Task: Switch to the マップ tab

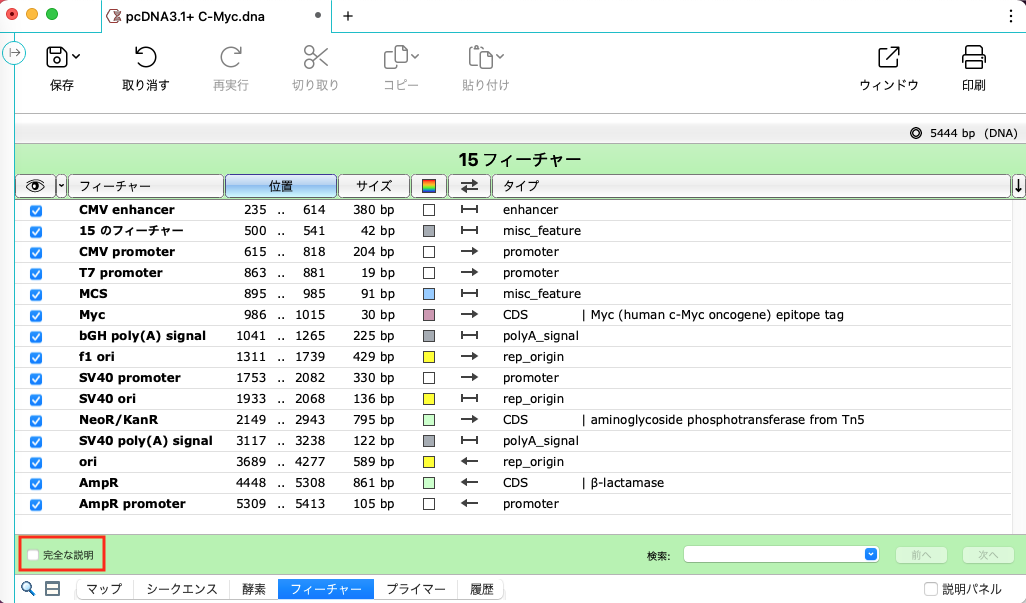Action: 104,589
